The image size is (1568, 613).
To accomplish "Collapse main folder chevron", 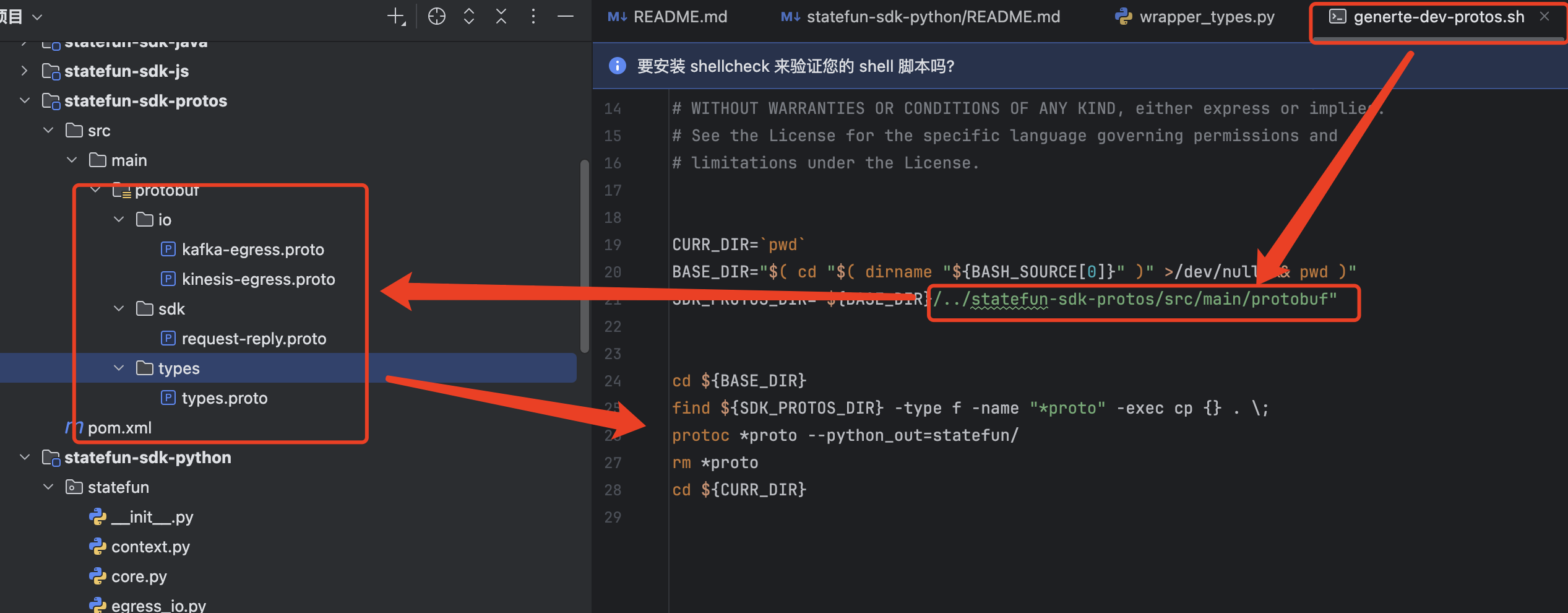I will (72, 160).
